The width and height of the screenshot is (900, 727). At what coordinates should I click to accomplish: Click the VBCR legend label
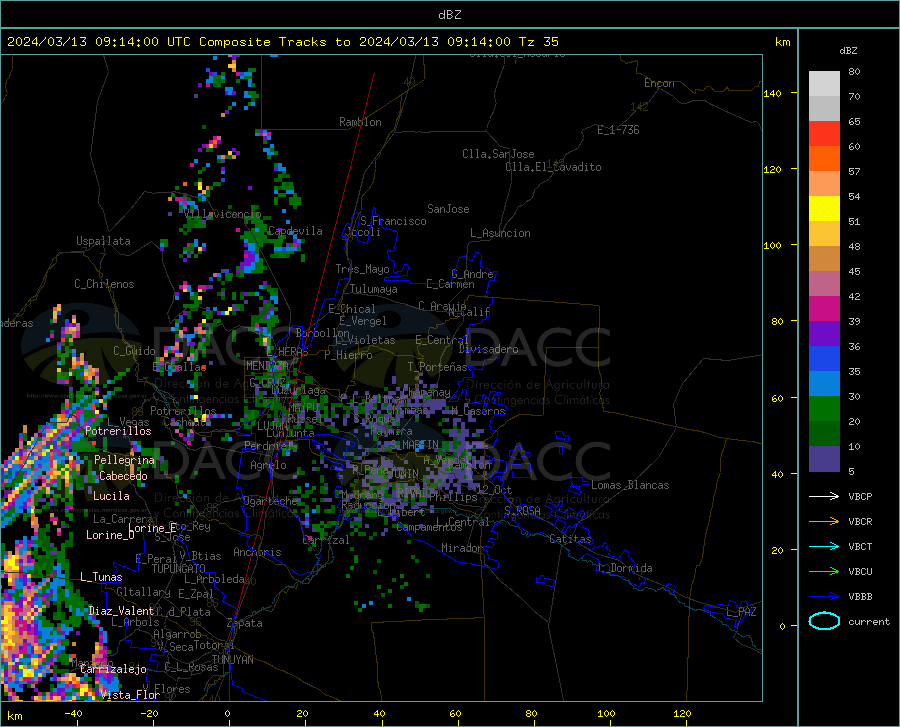(x=860, y=522)
